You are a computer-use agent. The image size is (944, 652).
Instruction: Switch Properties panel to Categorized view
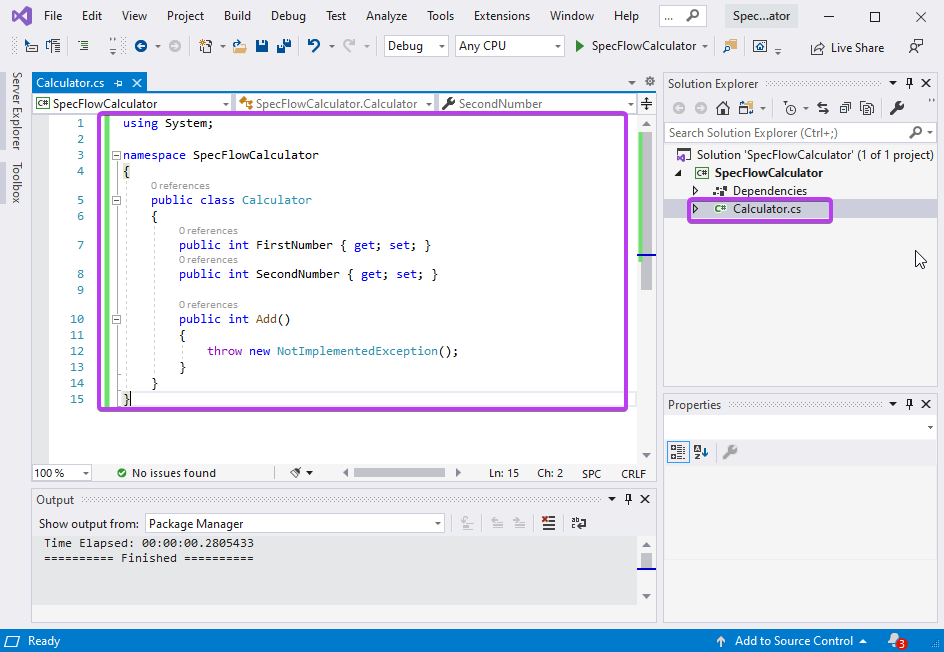(x=678, y=452)
